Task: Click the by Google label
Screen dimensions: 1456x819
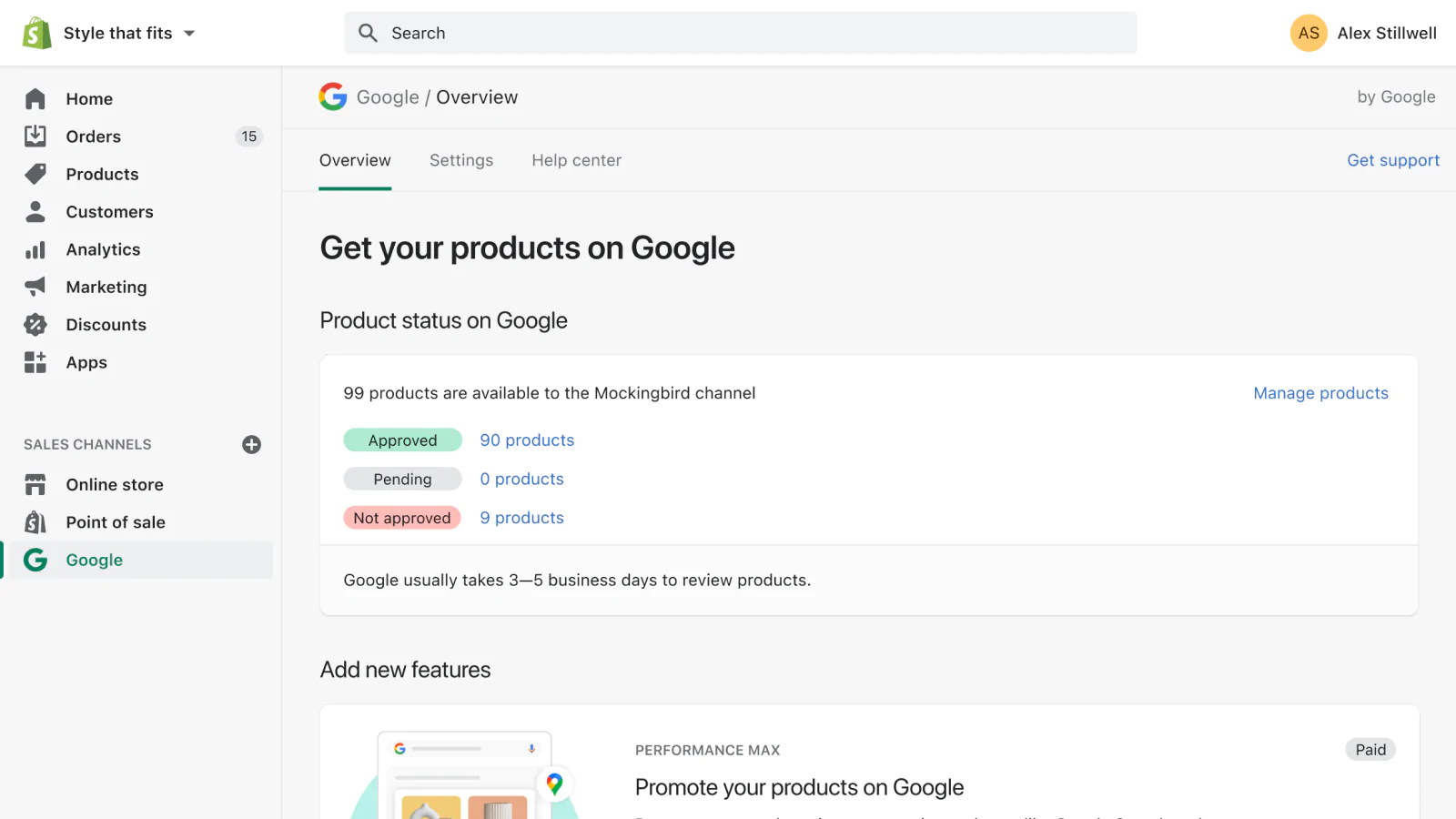Action: click(x=1396, y=96)
